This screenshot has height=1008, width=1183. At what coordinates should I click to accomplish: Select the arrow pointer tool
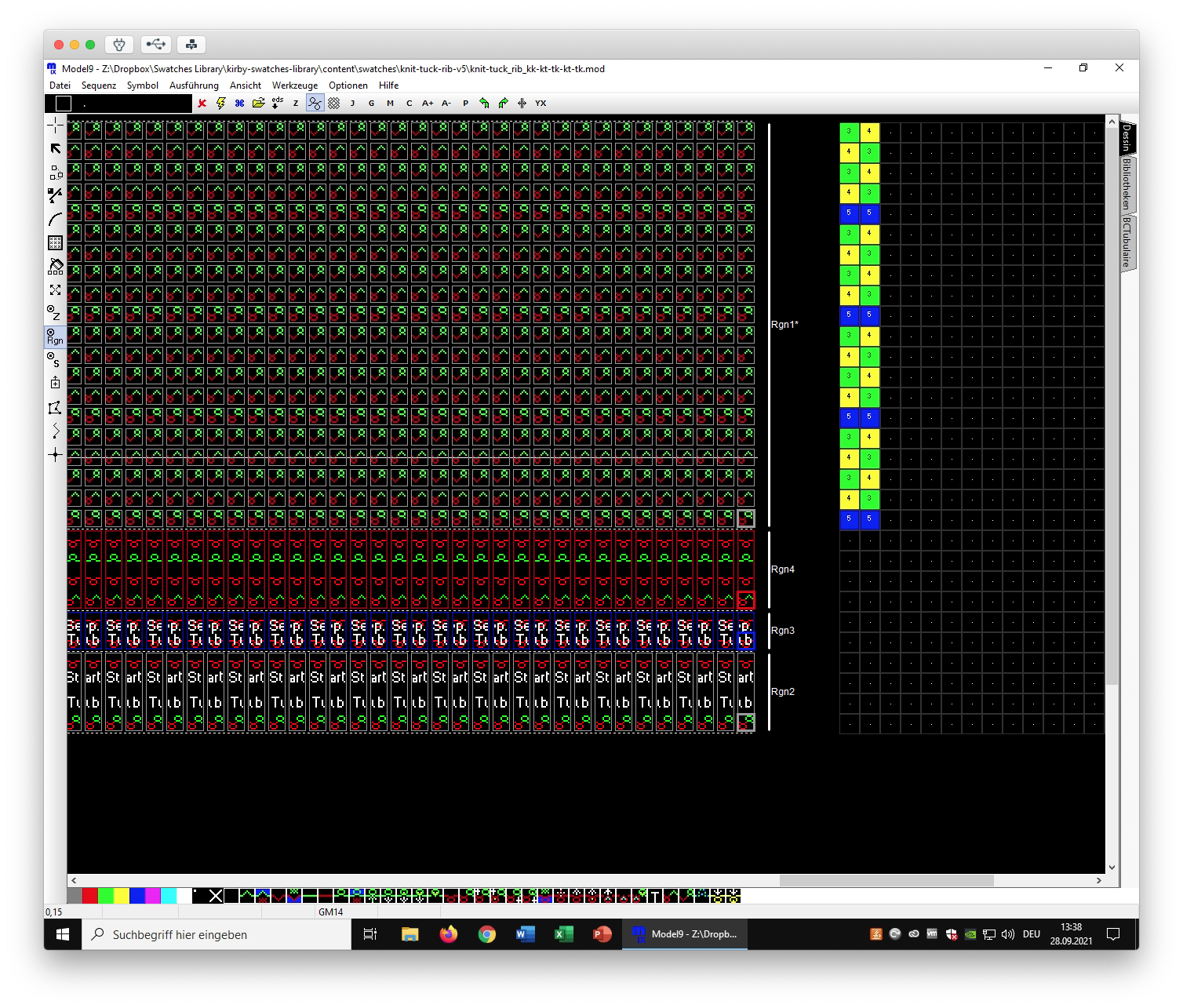tap(55, 149)
